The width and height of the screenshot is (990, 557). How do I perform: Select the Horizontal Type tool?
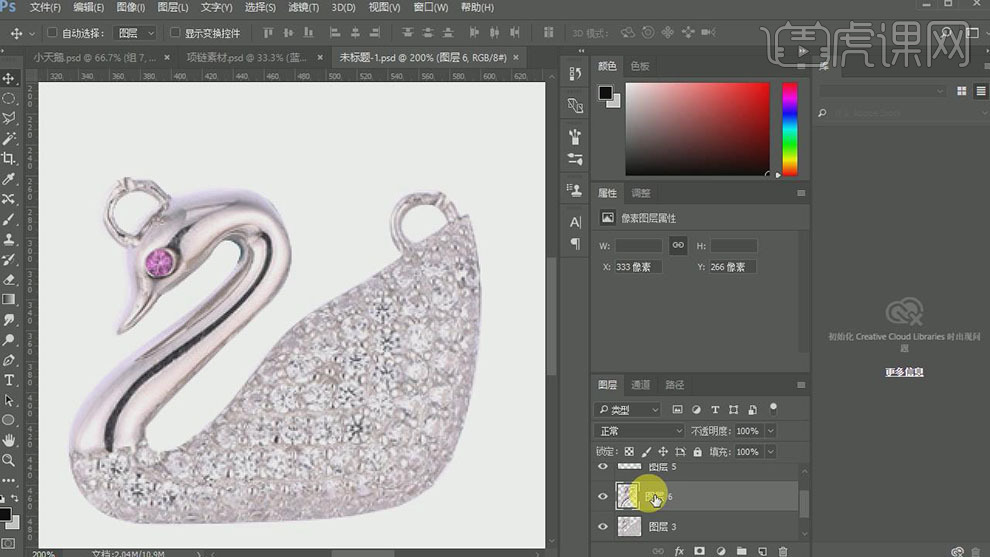(x=9, y=380)
